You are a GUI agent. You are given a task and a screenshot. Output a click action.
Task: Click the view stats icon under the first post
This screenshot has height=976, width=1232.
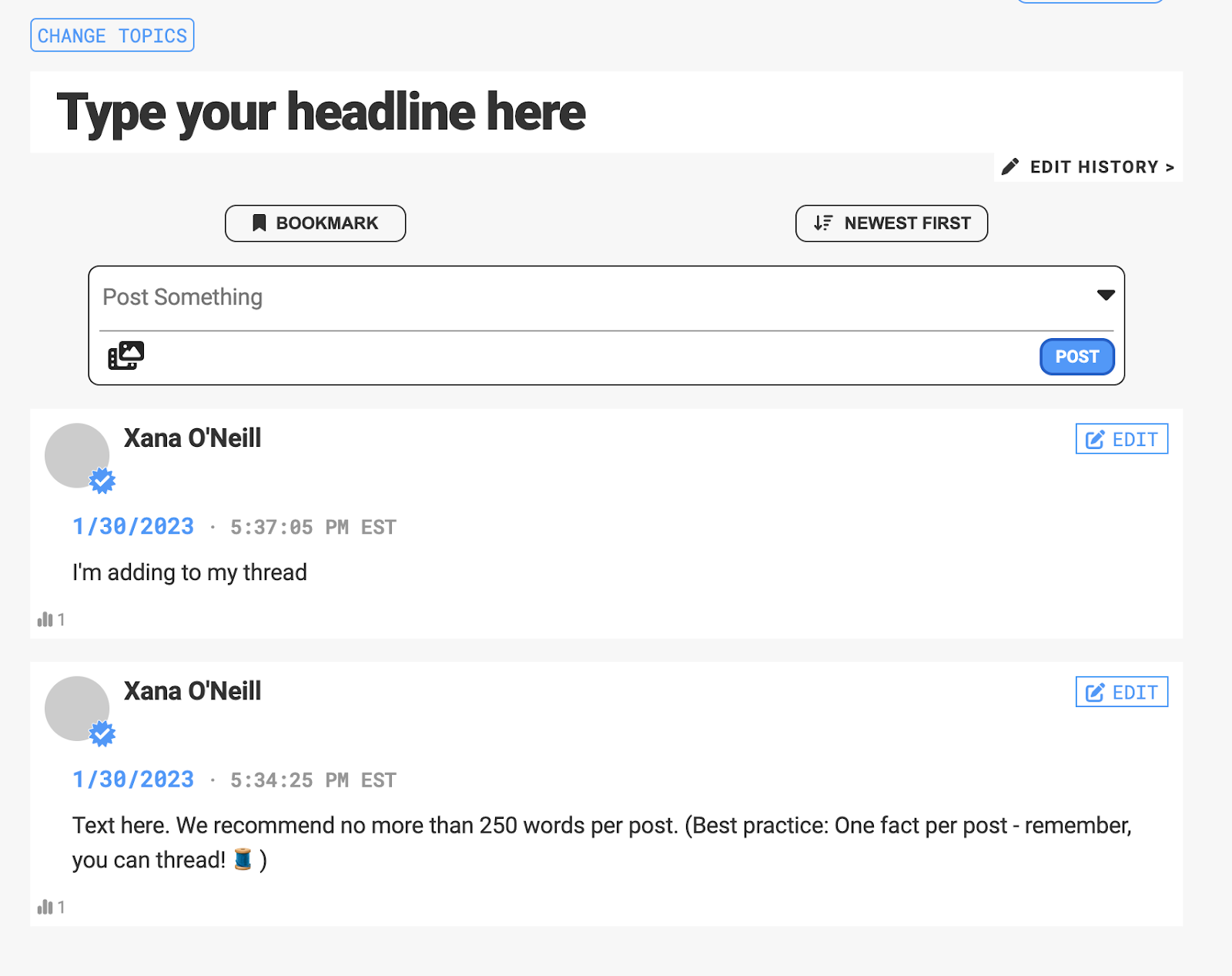tap(45, 619)
